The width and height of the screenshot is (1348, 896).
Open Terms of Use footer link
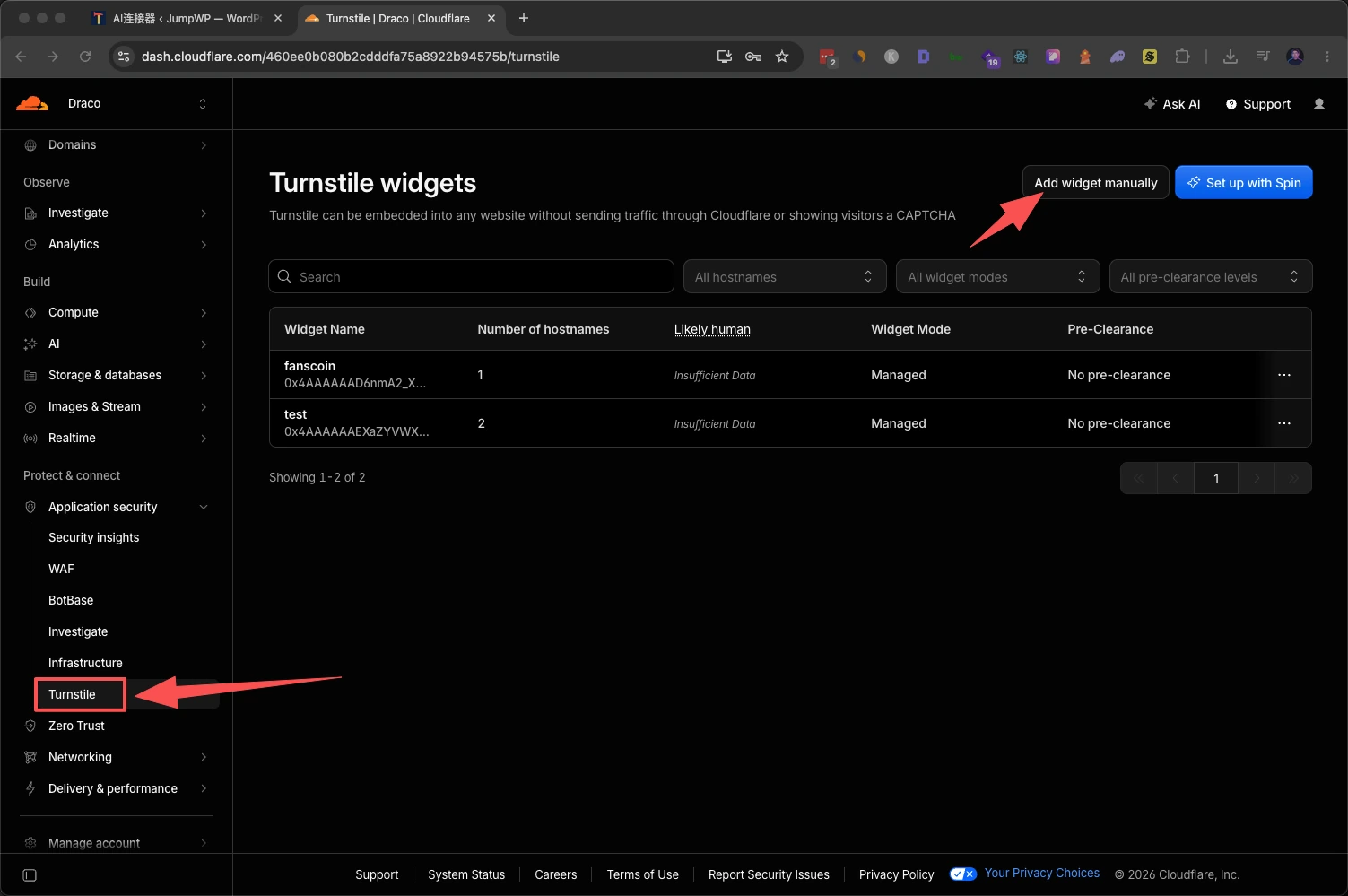(643, 875)
